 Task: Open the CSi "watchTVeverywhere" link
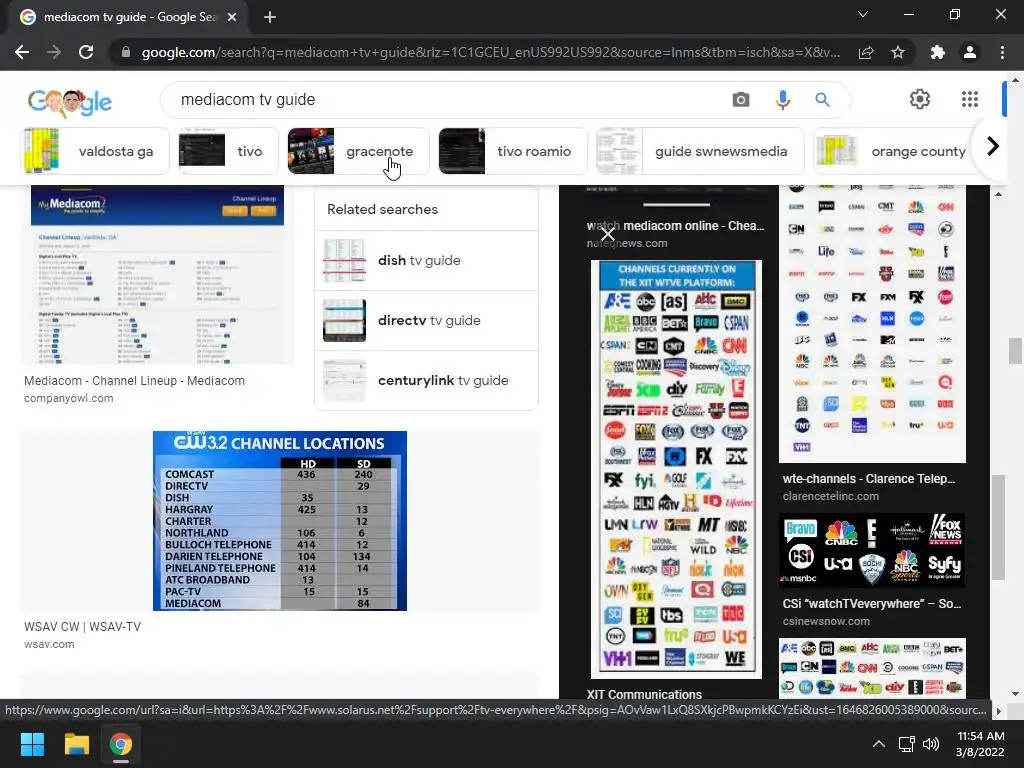[871, 604]
